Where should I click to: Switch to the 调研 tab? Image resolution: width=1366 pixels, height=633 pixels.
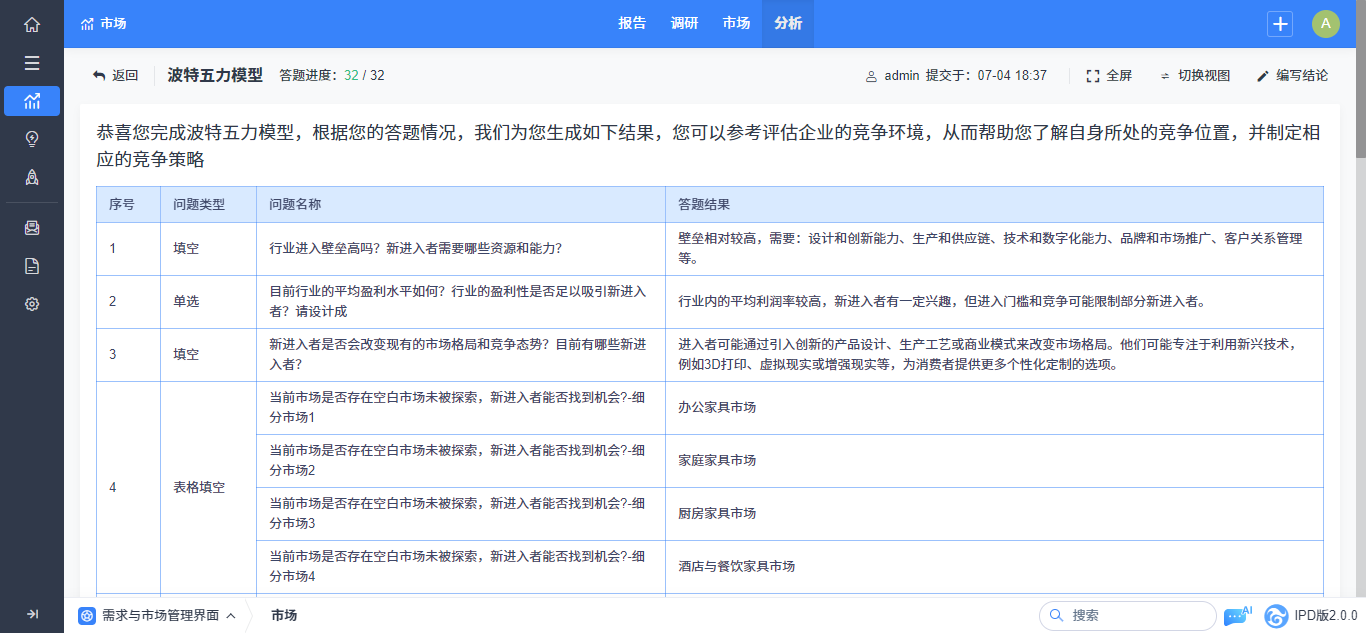tap(684, 24)
